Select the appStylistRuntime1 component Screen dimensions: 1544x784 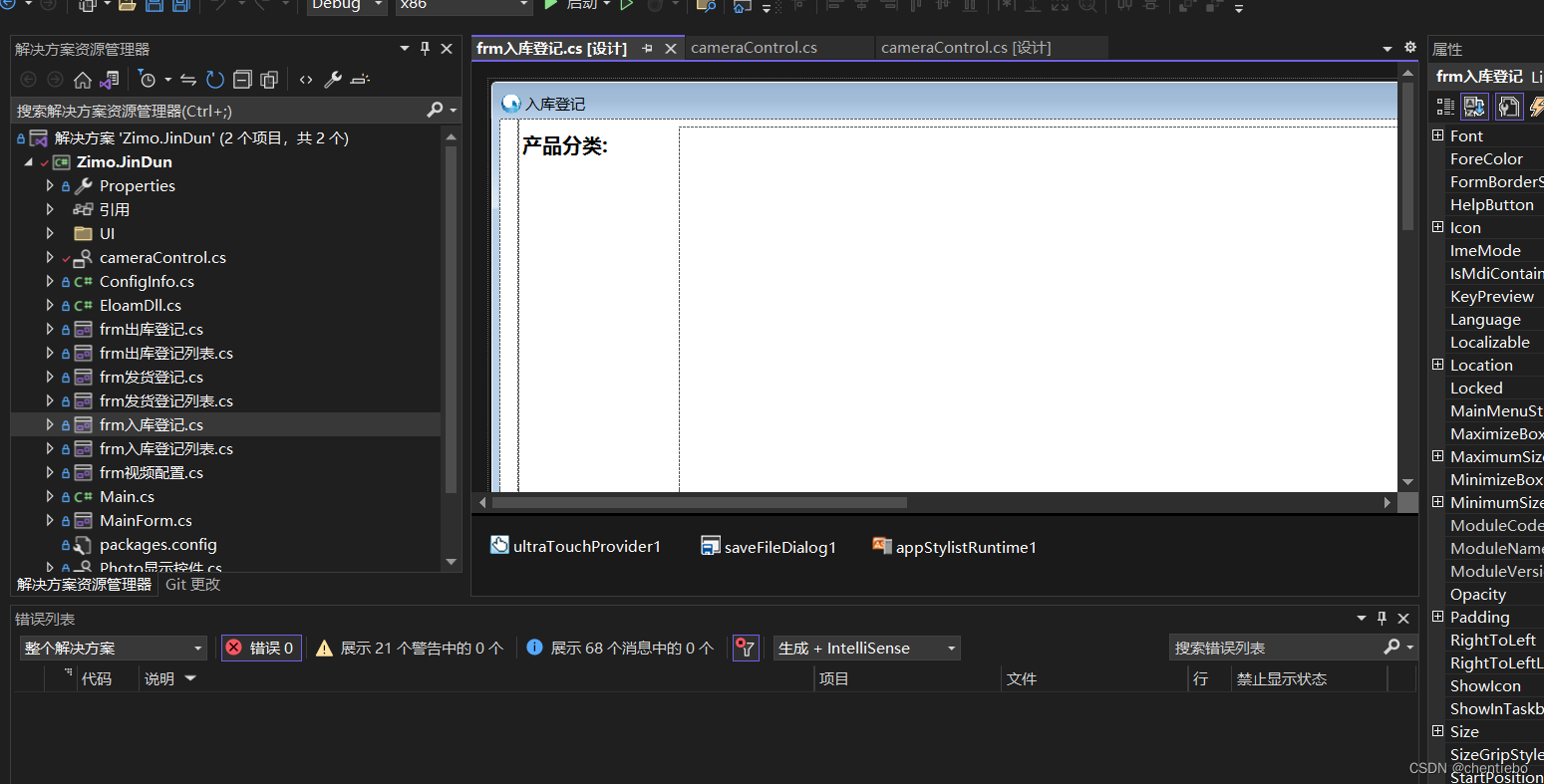point(954,547)
